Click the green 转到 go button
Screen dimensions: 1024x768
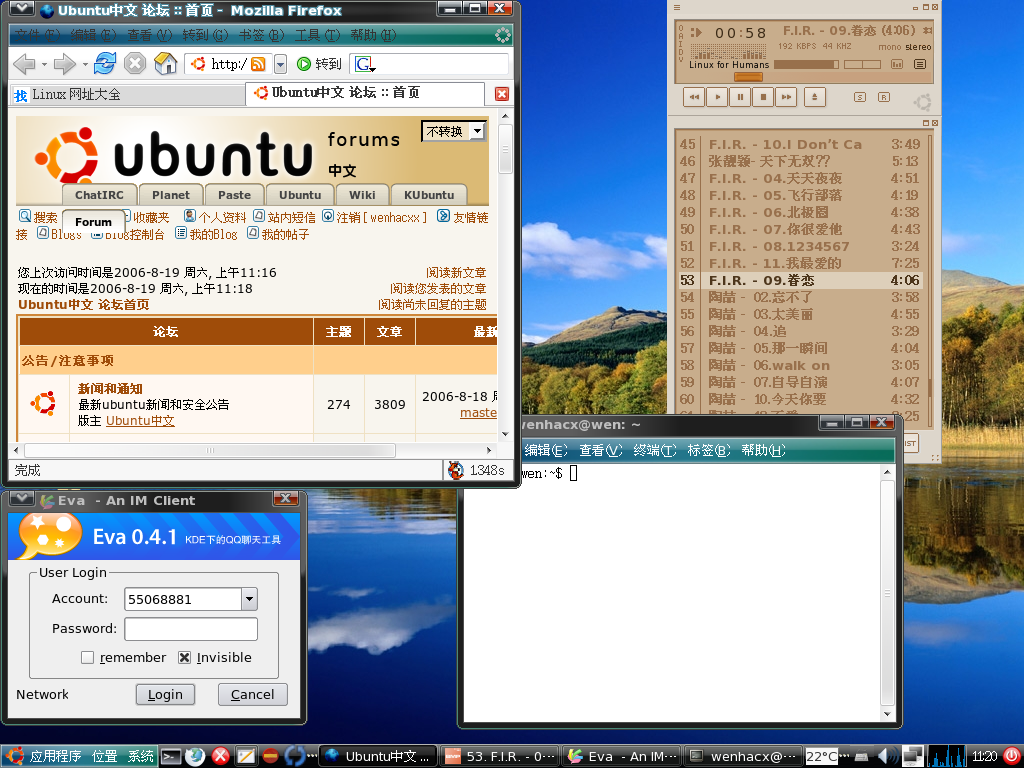(x=319, y=64)
